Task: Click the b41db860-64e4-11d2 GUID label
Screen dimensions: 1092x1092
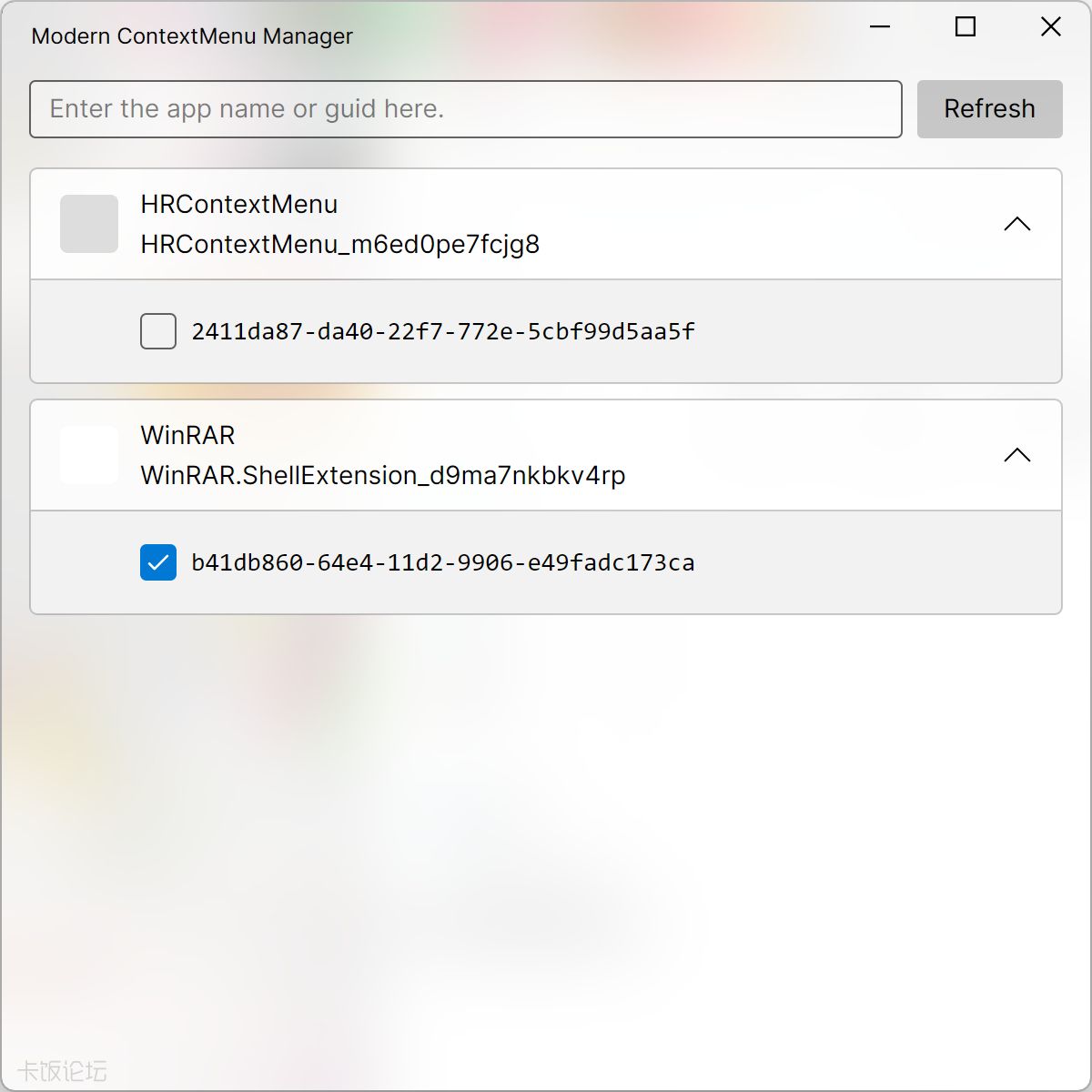Action: coord(443,562)
